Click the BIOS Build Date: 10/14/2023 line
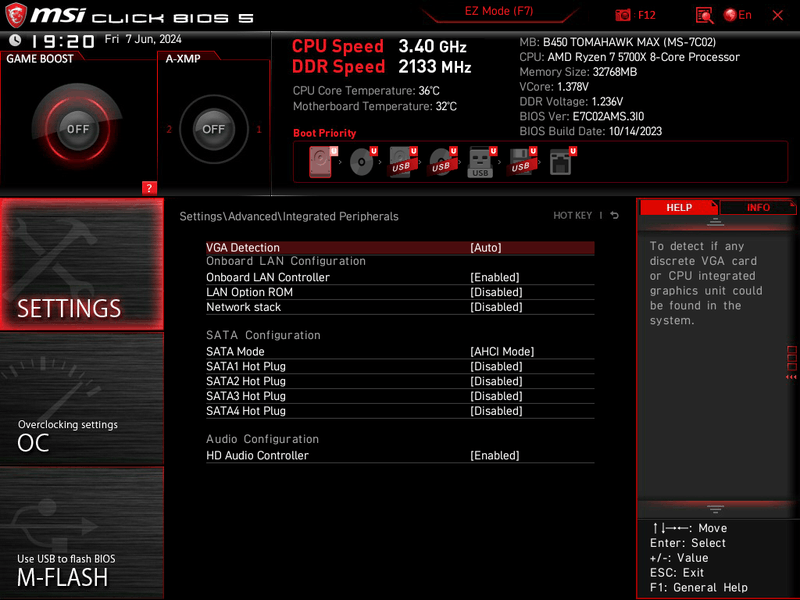 (590, 131)
